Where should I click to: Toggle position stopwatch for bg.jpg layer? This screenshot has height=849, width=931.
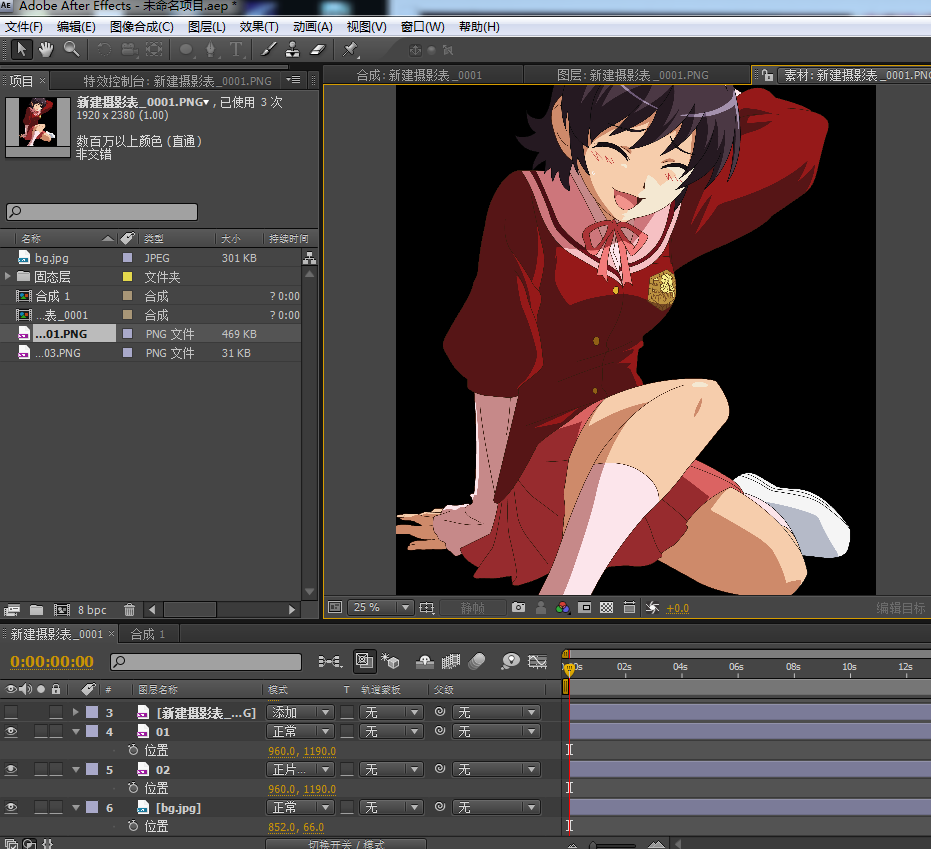(x=133, y=826)
